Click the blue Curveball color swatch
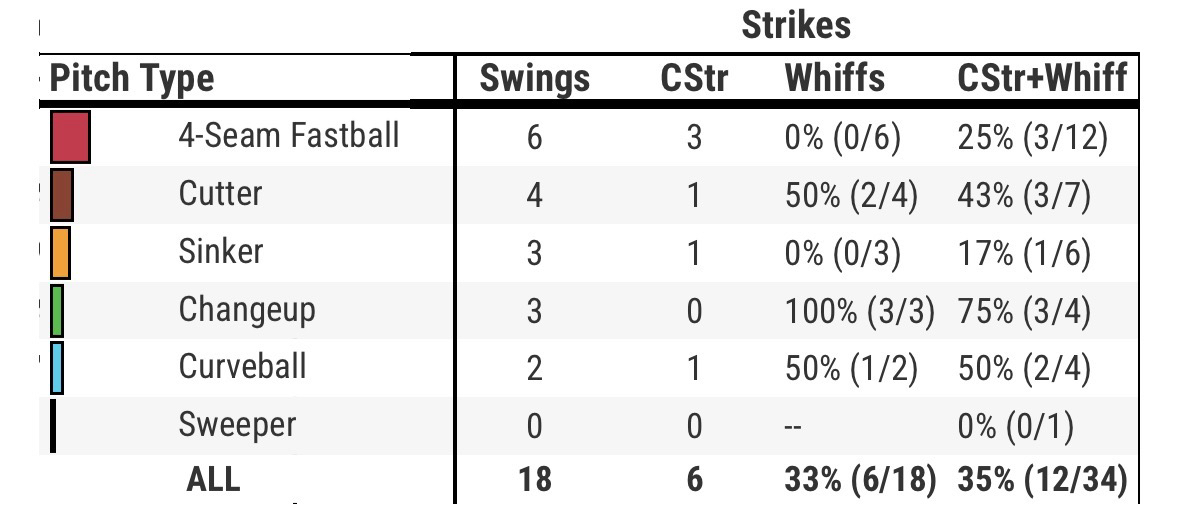 (56, 368)
